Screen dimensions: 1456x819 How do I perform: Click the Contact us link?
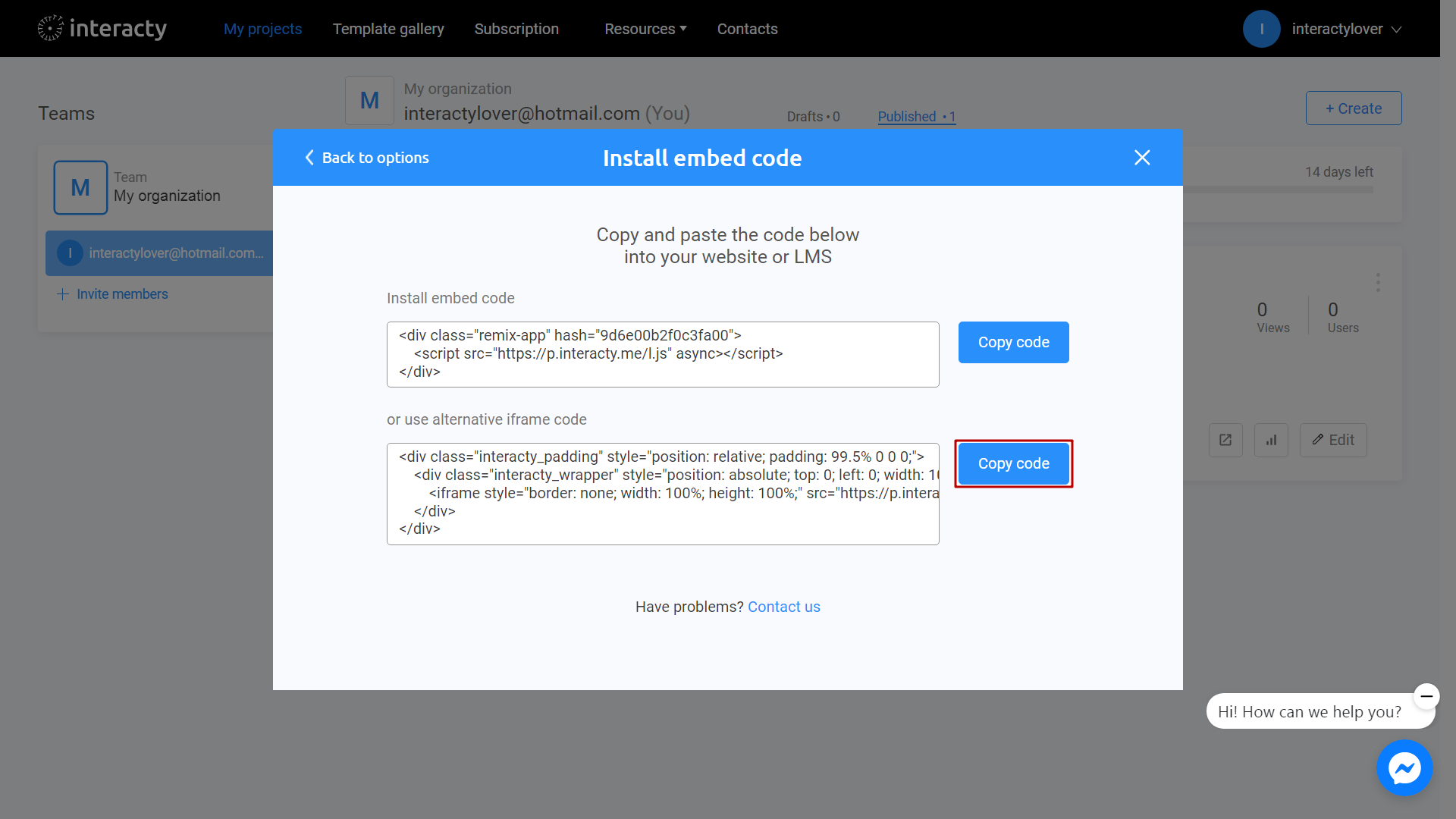785,606
